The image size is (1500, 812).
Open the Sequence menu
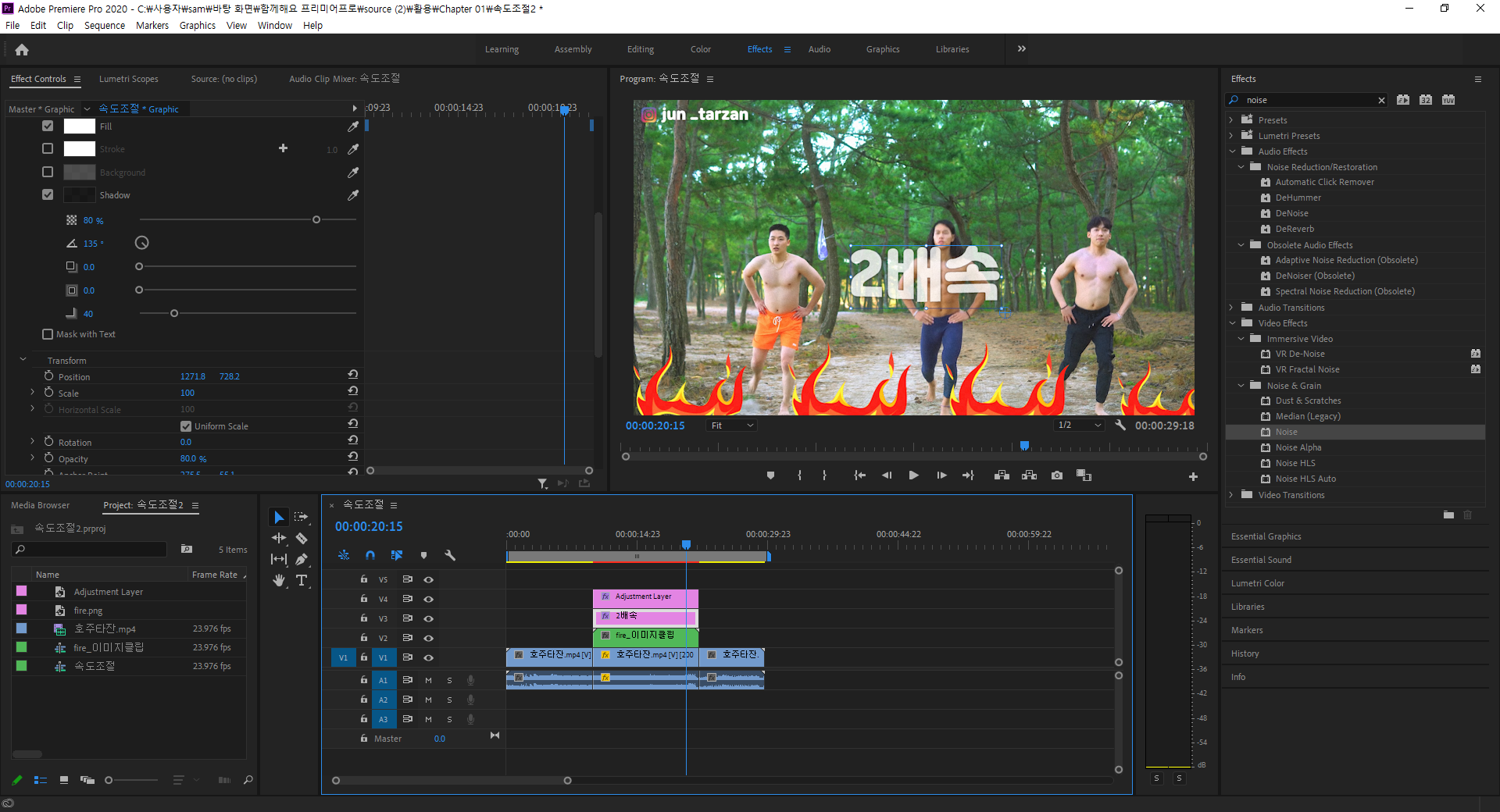tap(105, 26)
